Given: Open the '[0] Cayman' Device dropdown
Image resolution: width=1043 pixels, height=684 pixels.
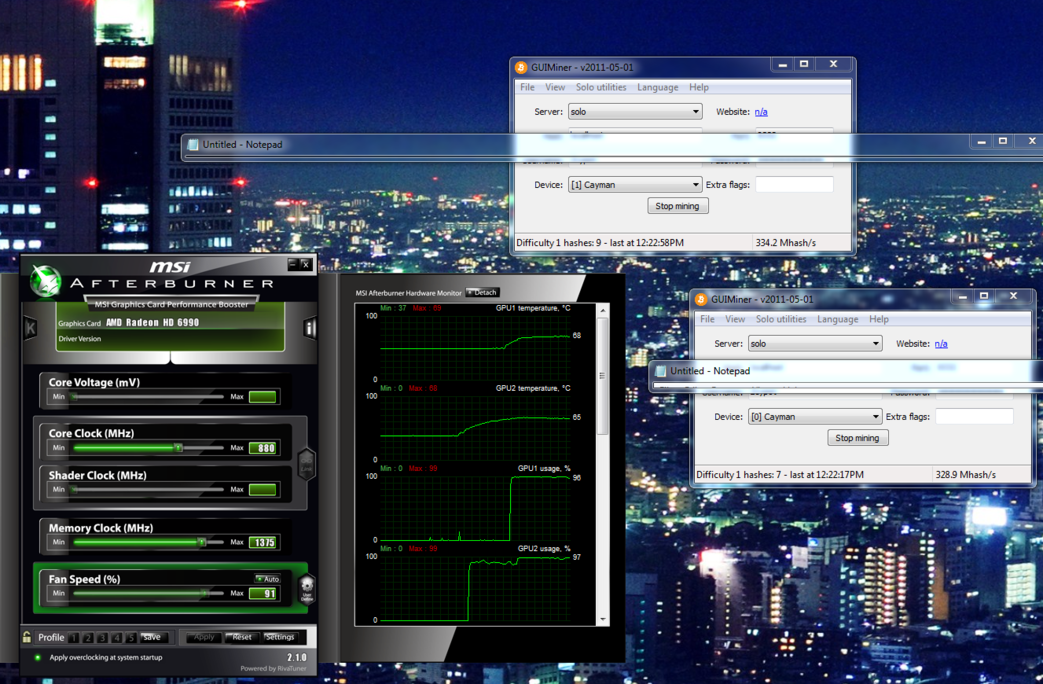Looking at the screenshot, I should 815,417.
